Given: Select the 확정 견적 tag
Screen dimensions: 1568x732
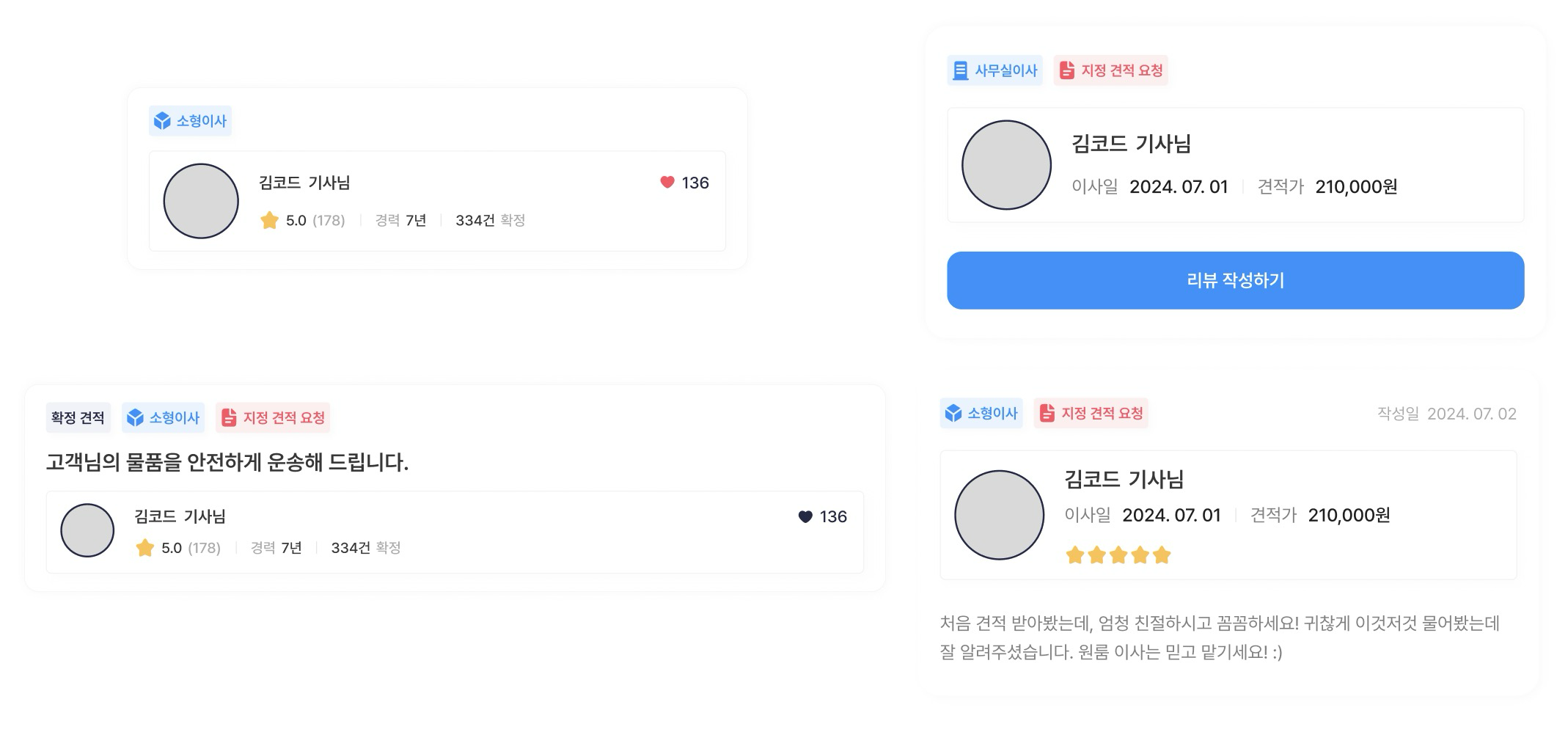Looking at the screenshot, I should [78, 417].
